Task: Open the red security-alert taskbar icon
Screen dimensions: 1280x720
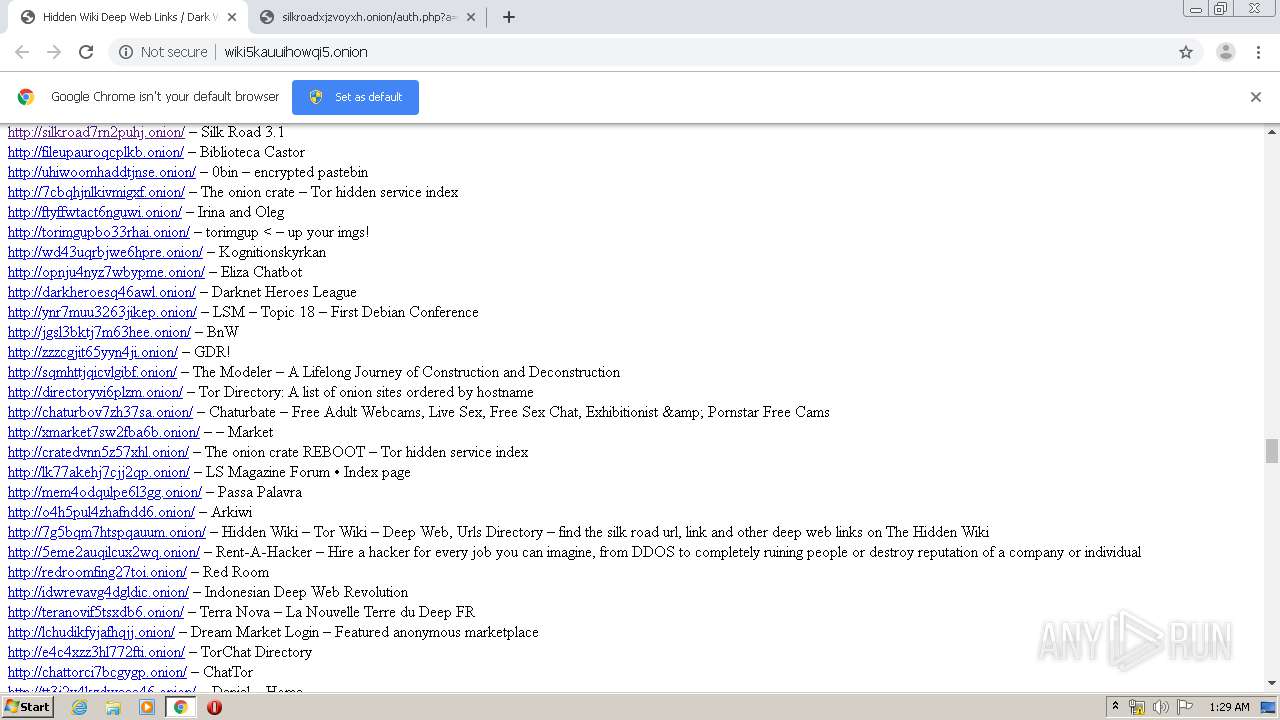Action: click(214, 707)
